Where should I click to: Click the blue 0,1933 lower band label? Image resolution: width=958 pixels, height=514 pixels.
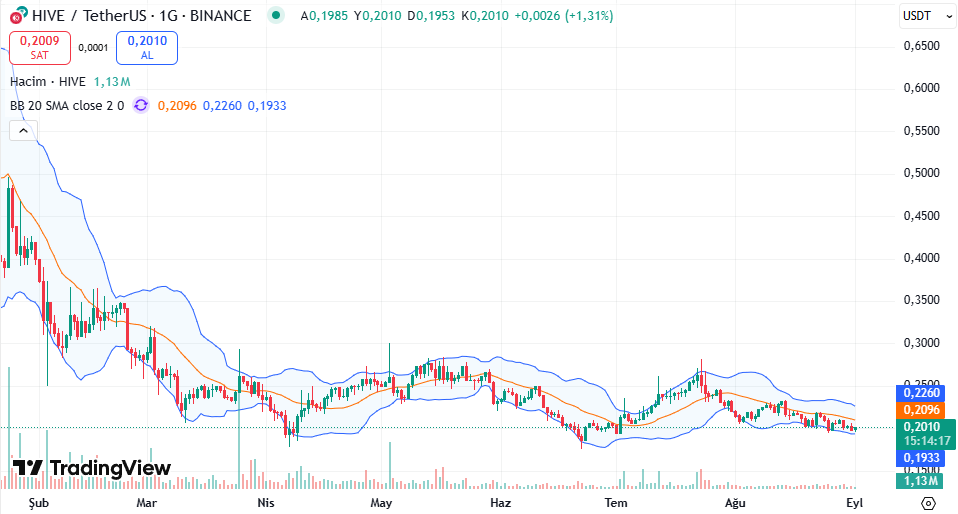click(920, 458)
